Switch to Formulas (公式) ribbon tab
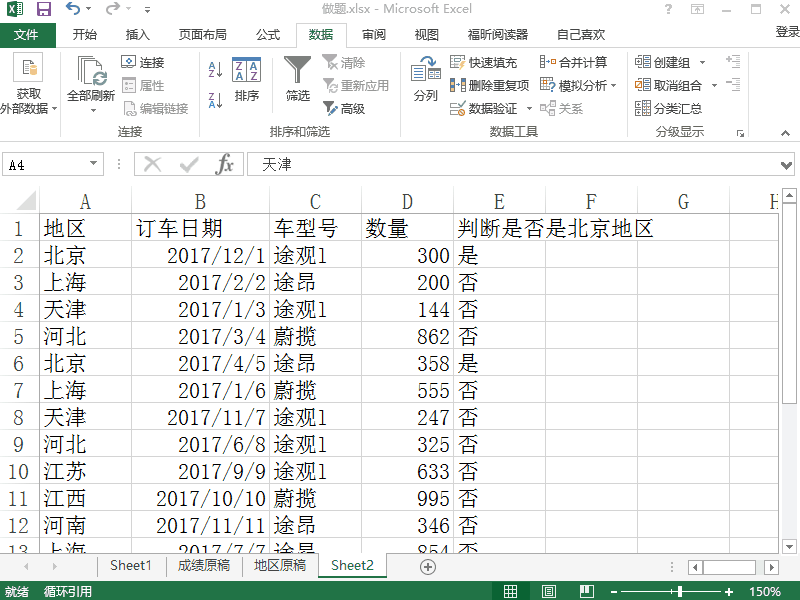This screenshot has height=600, width=800. [x=268, y=34]
